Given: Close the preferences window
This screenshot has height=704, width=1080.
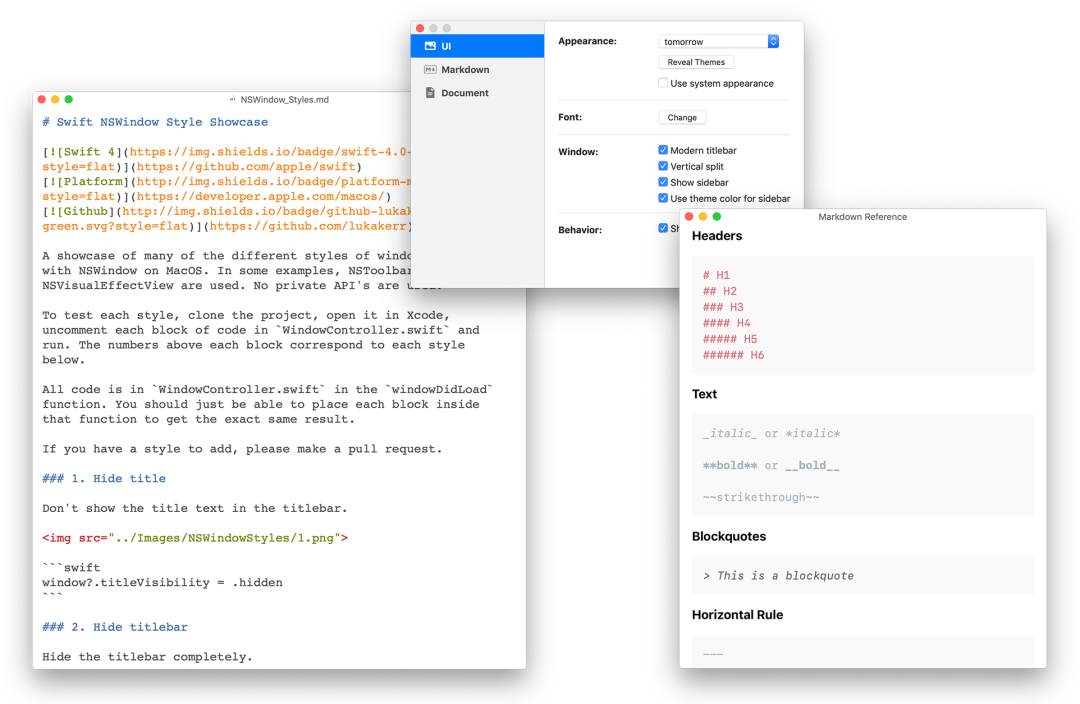Looking at the screenshot, I should [419, 28].
